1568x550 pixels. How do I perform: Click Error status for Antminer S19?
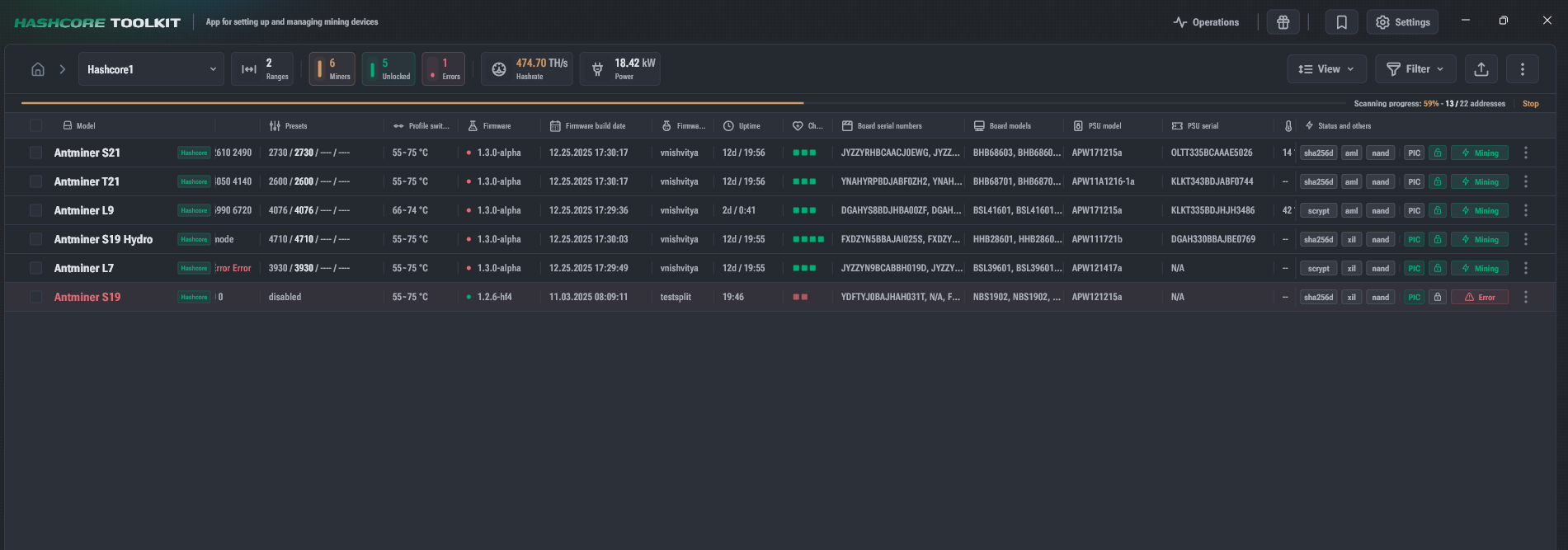[1480, 297]
